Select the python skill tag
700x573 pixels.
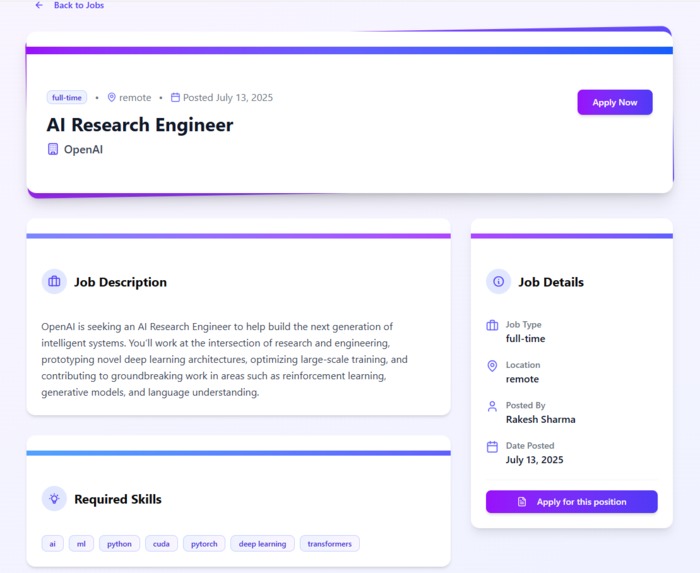[119, 544]
